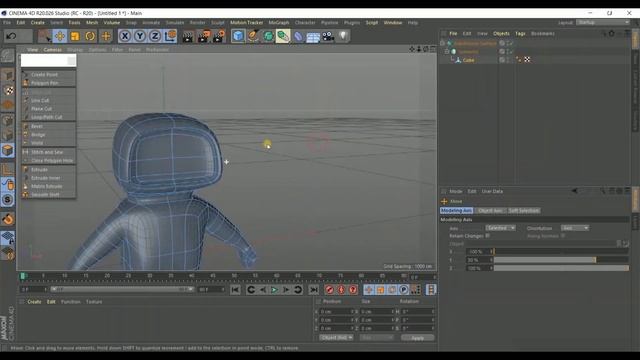
Task: Toggle Symmetry enable checkmark
Action: click(x=510, y=51)
